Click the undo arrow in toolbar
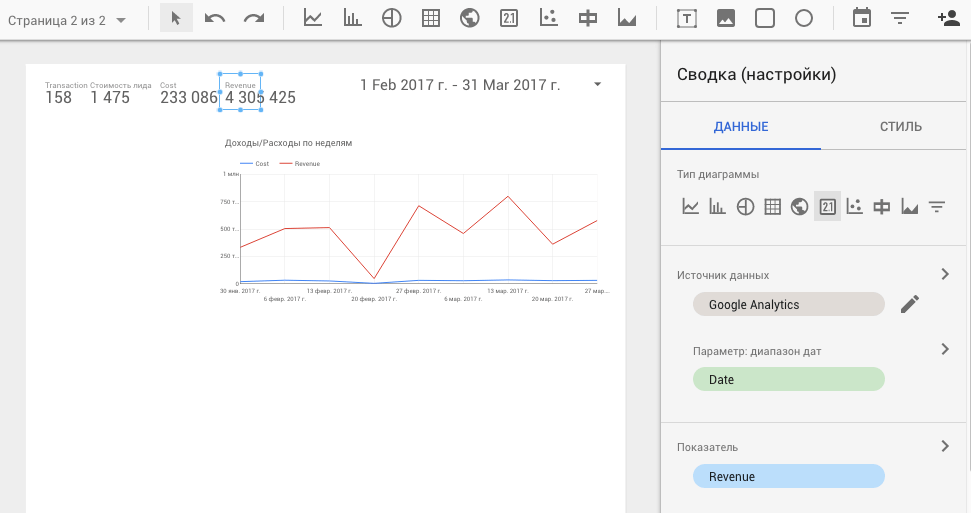 [x=214, y=18]
